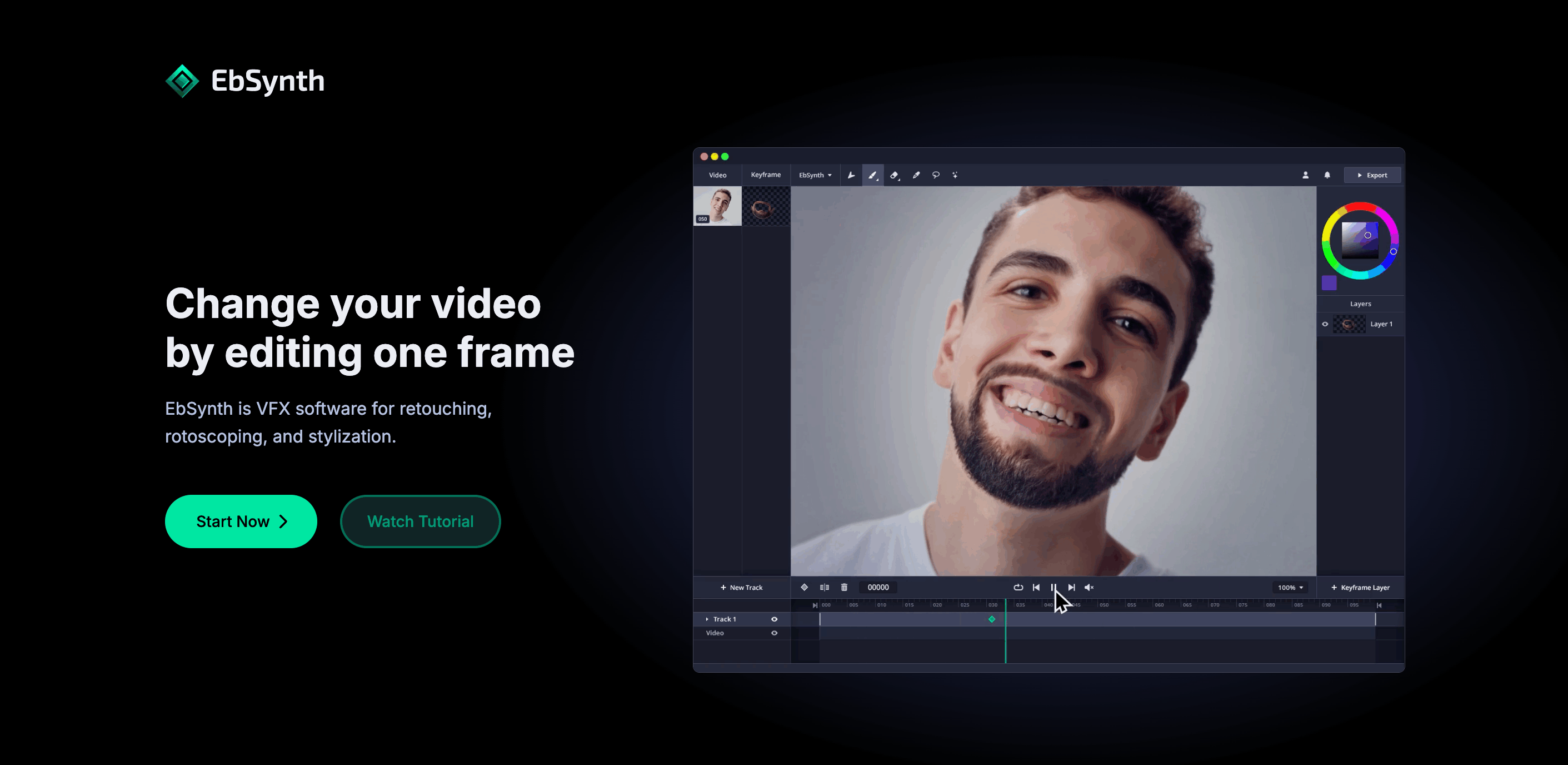Click the split clip icon

(x=824, y=587)
